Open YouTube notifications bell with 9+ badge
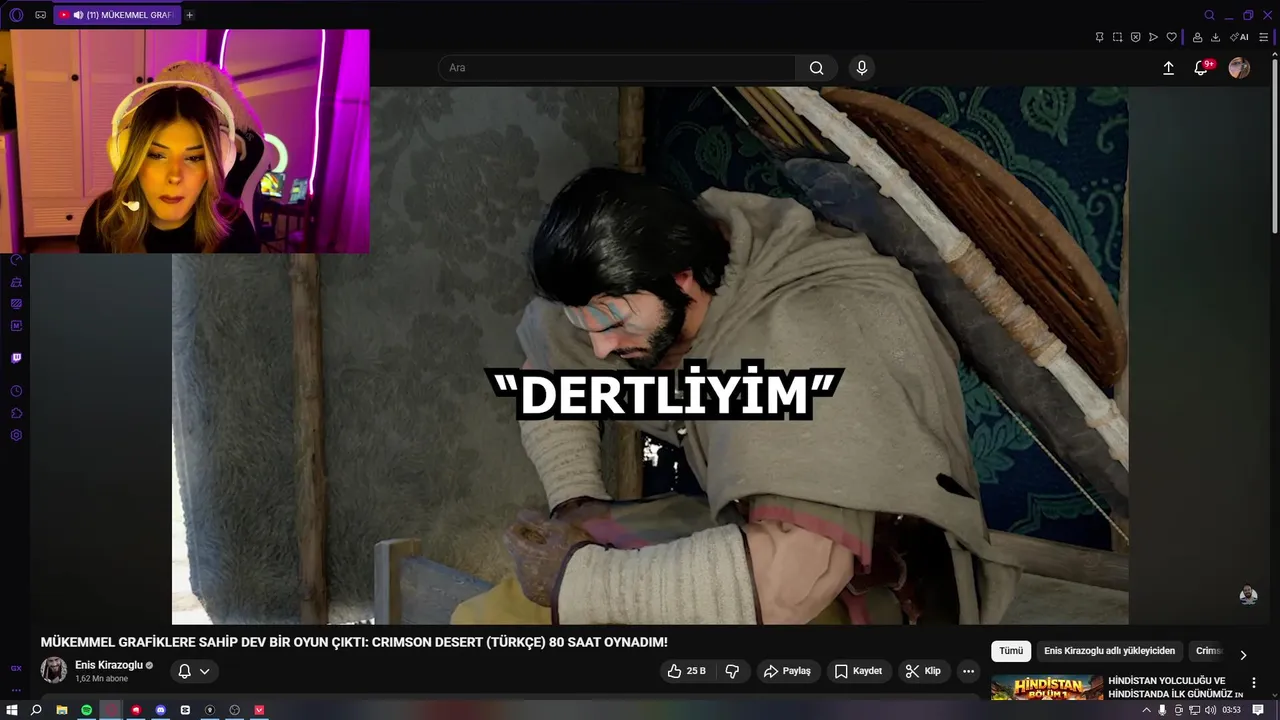Image resolution: width=1280 pixels, height=720 pixels. 1203,68
